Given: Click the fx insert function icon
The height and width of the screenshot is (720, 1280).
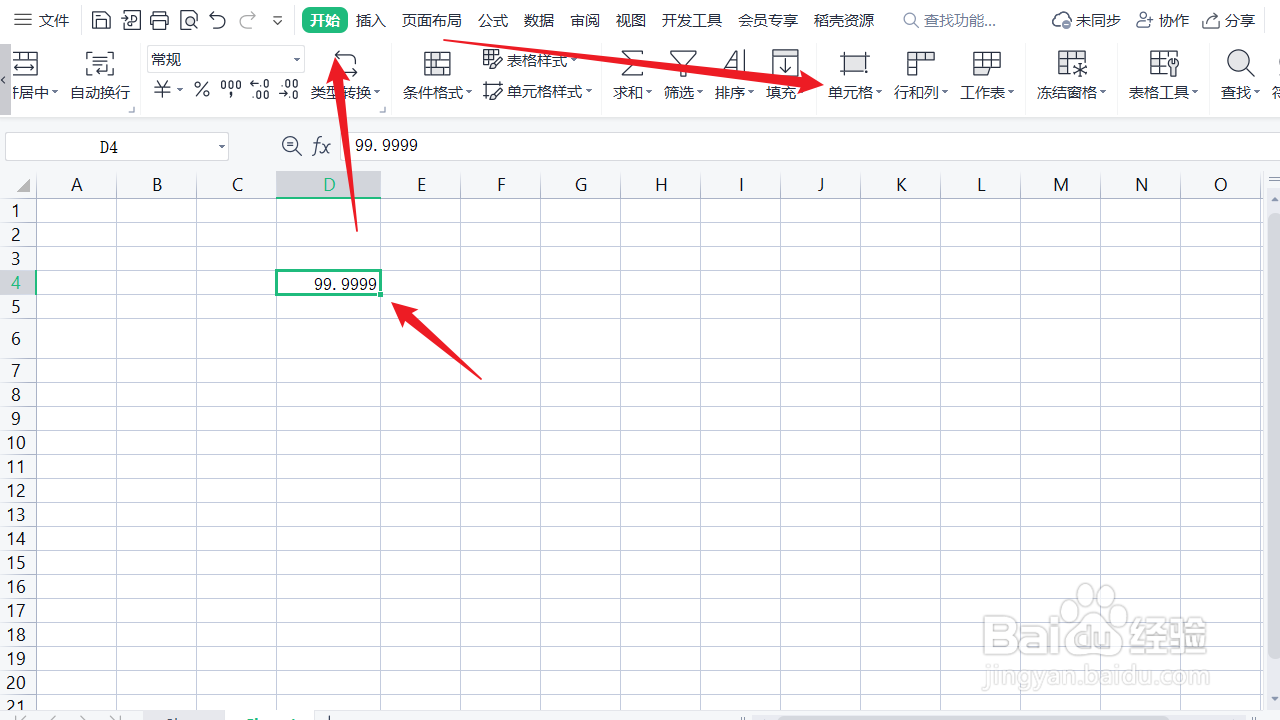Looking at the screenshot, I should pos(321,146).
